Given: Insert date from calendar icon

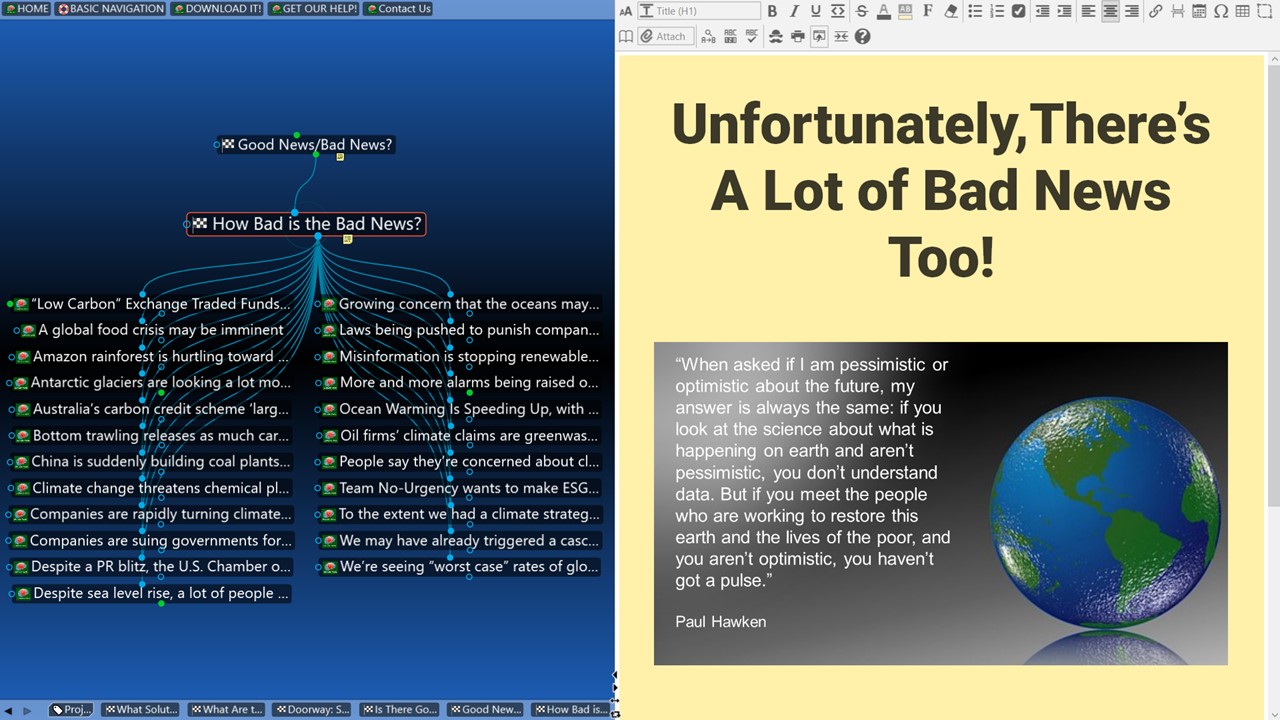Looking at the screenshot, I should pyautogui.click(x=1199, y=11).
